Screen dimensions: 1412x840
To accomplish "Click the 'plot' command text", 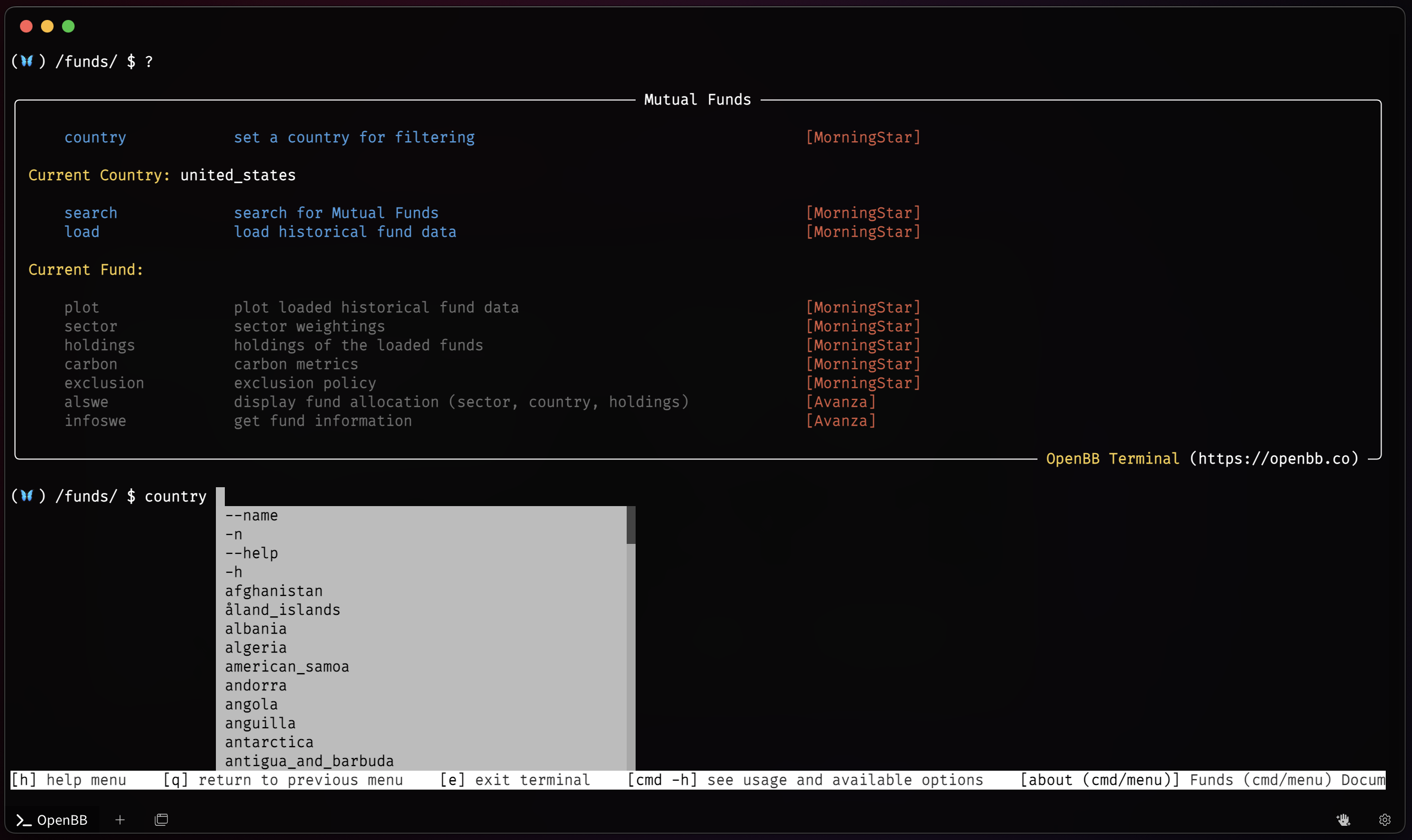I will click(x=81, y=307).
